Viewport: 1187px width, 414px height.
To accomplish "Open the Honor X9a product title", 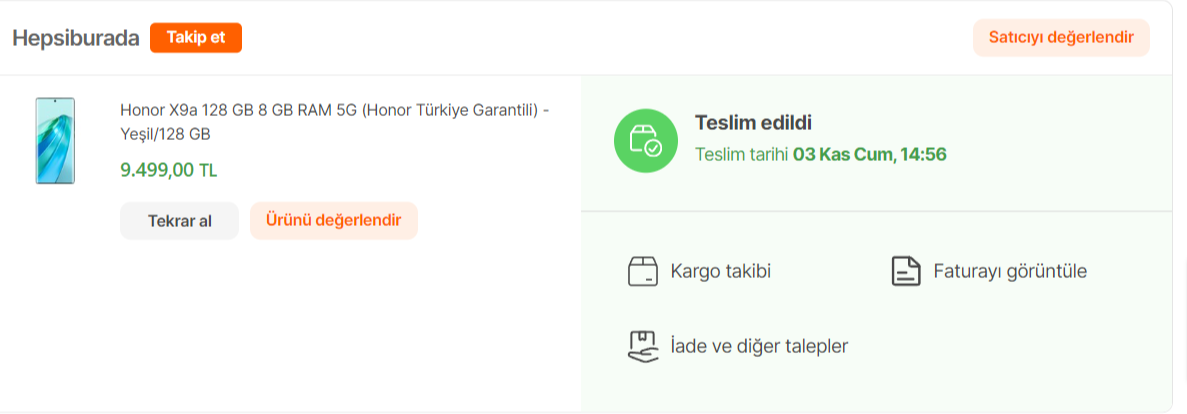I will [x=334, y=110].
